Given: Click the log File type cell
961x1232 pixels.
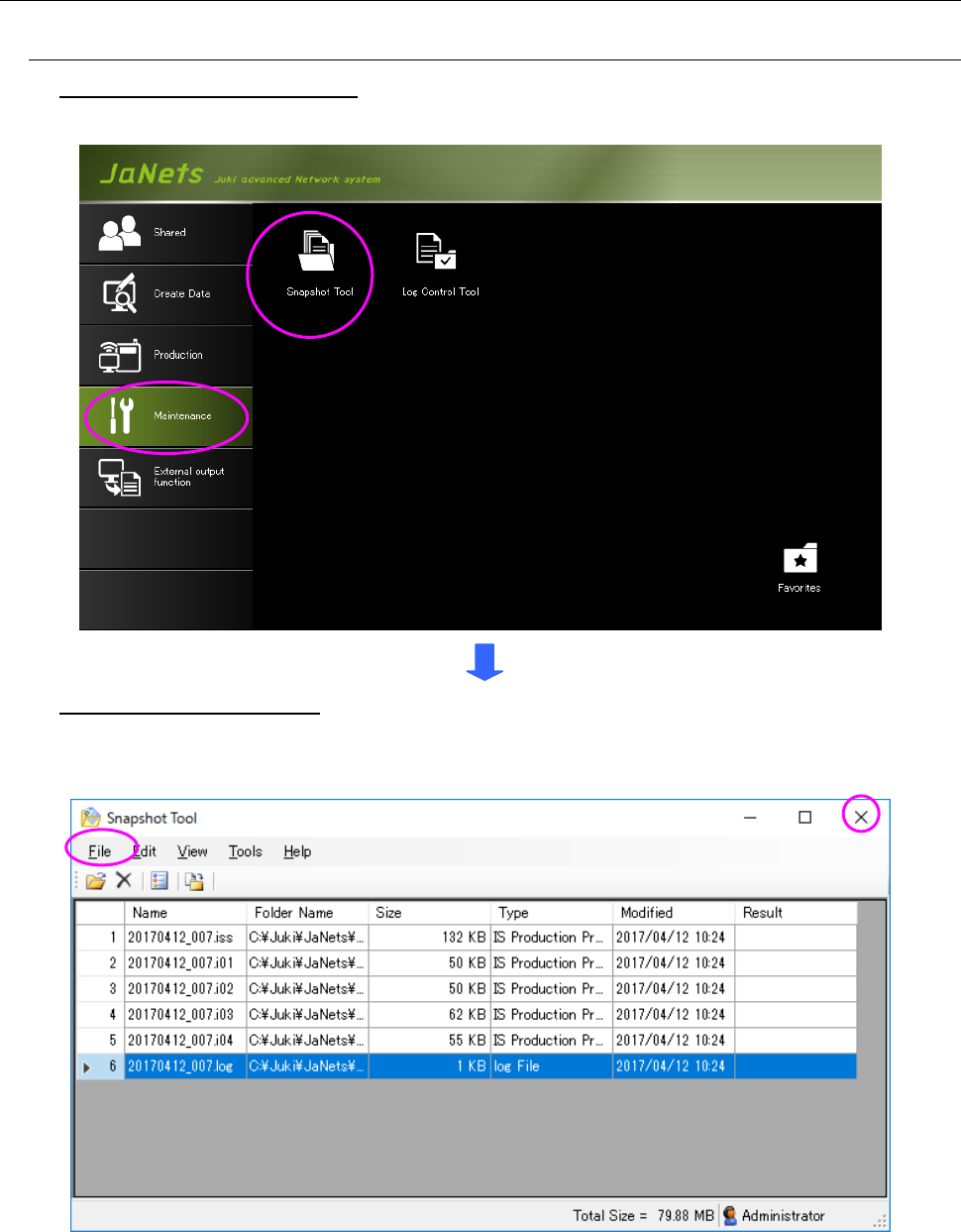Looking at the screenshot, I should [551, 1066].
